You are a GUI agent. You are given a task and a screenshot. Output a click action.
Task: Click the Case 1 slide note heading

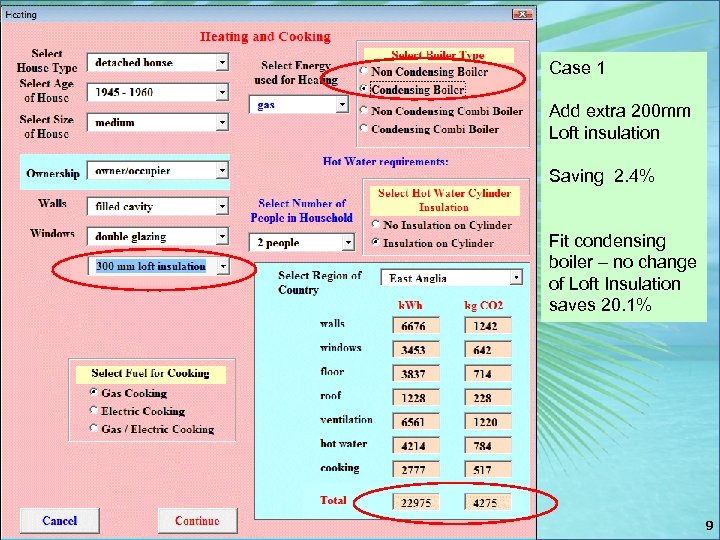pos(577,68)
